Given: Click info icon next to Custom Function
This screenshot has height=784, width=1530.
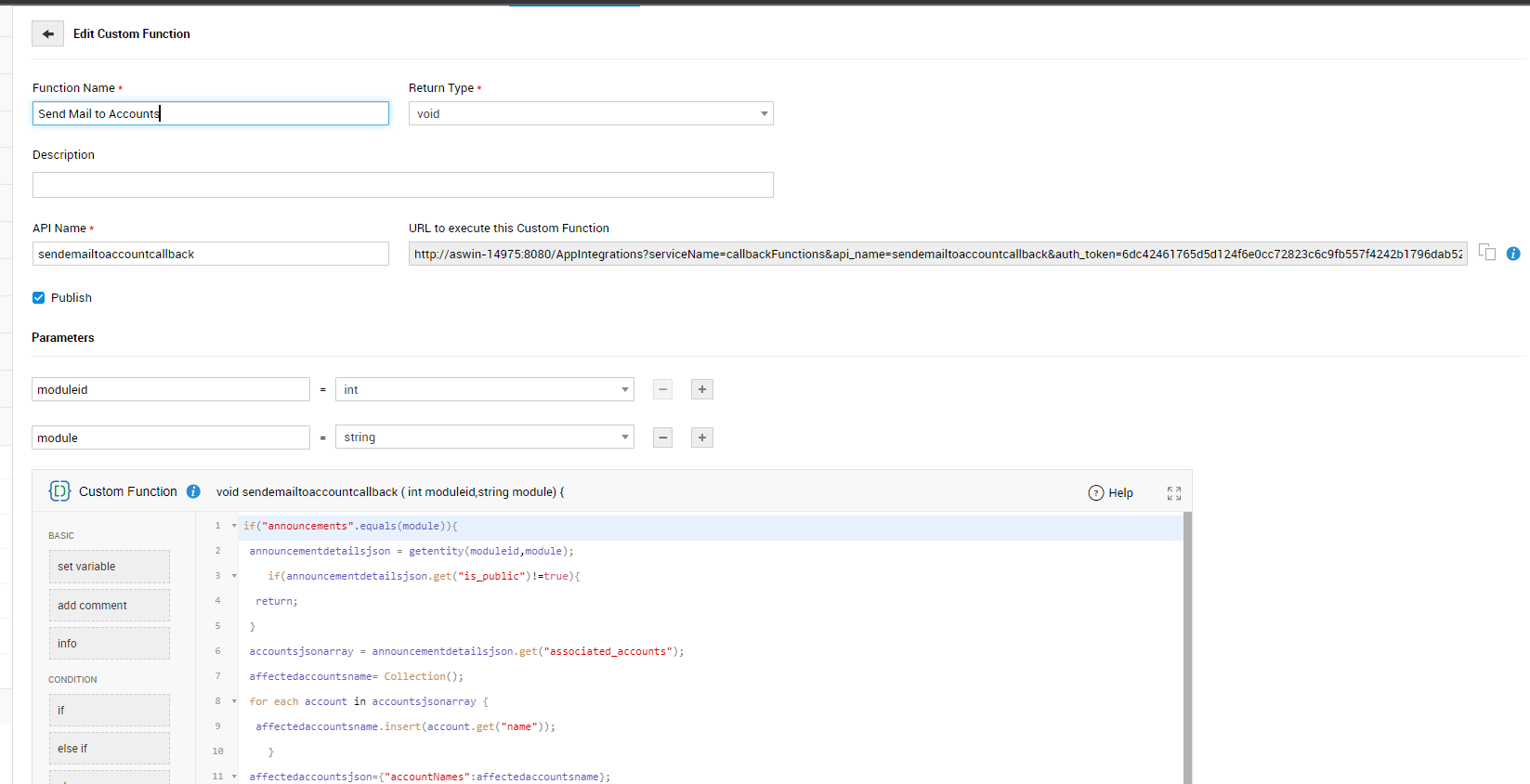Looking at the screenshot, I should coord(193,491).
